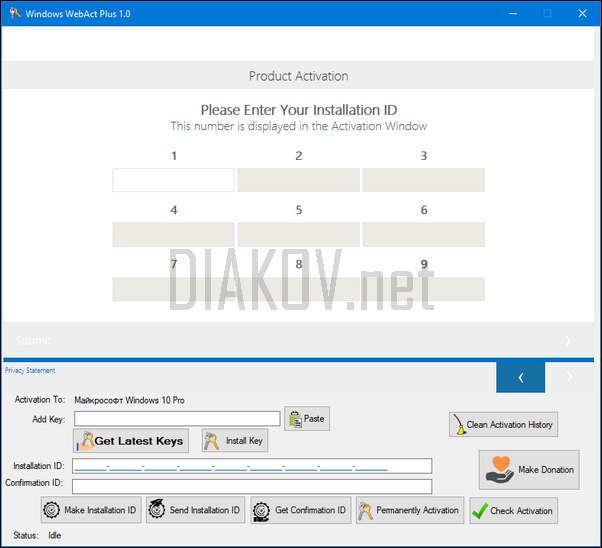This screenshot has height=548, width=602.
Task: Click the keys icon on Install Key
Action: click(212, 440)
